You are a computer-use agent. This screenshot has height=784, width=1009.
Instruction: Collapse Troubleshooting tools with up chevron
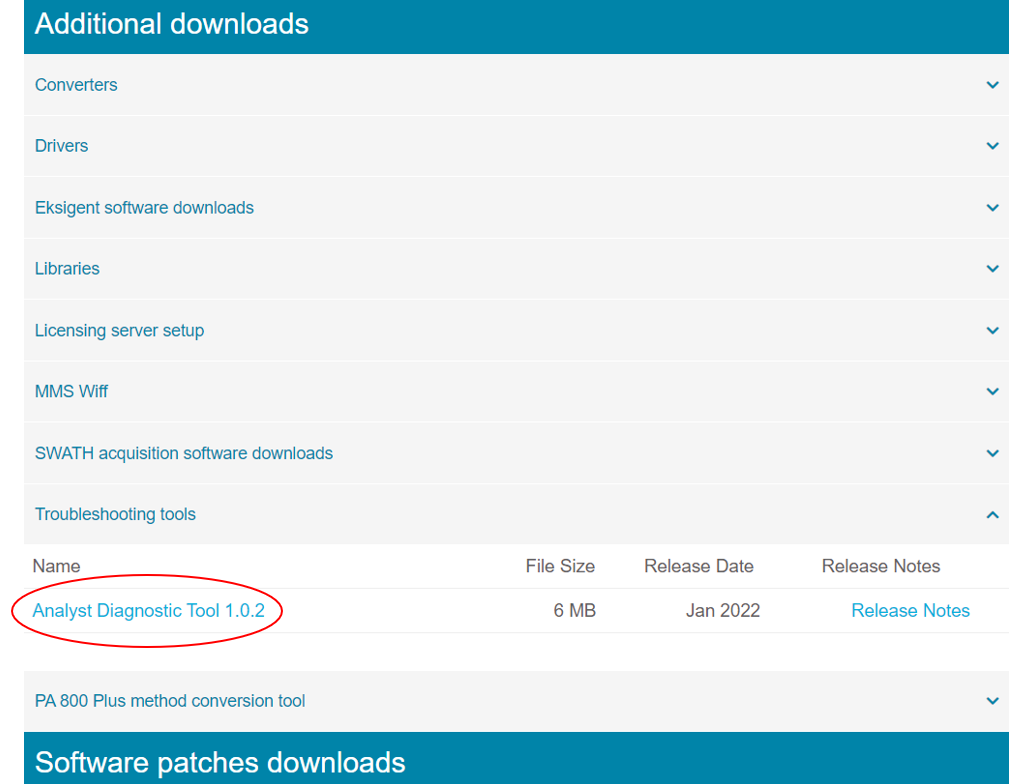pos(992,514)
